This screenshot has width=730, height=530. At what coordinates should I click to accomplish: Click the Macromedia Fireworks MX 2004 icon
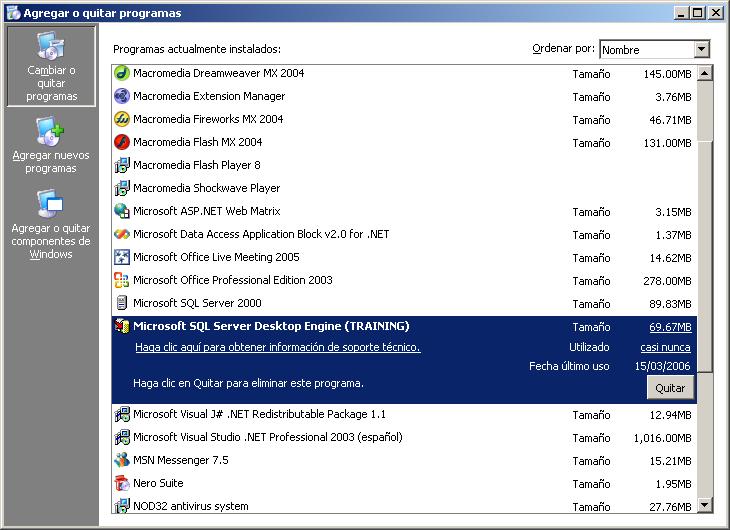[x=122, y=119]
